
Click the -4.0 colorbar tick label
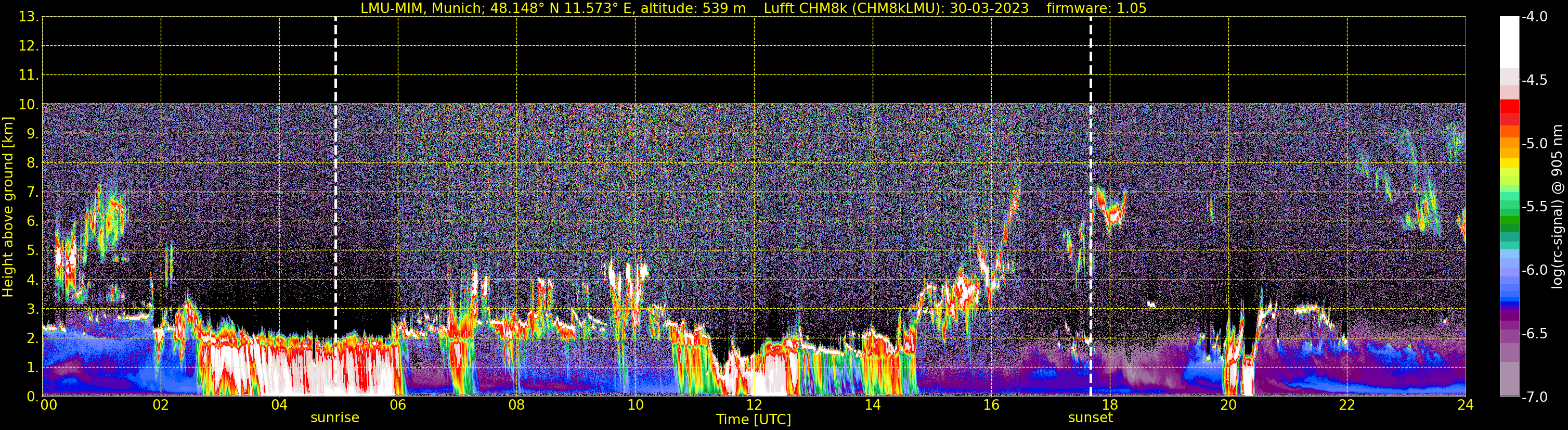[x=1534, y=17]
